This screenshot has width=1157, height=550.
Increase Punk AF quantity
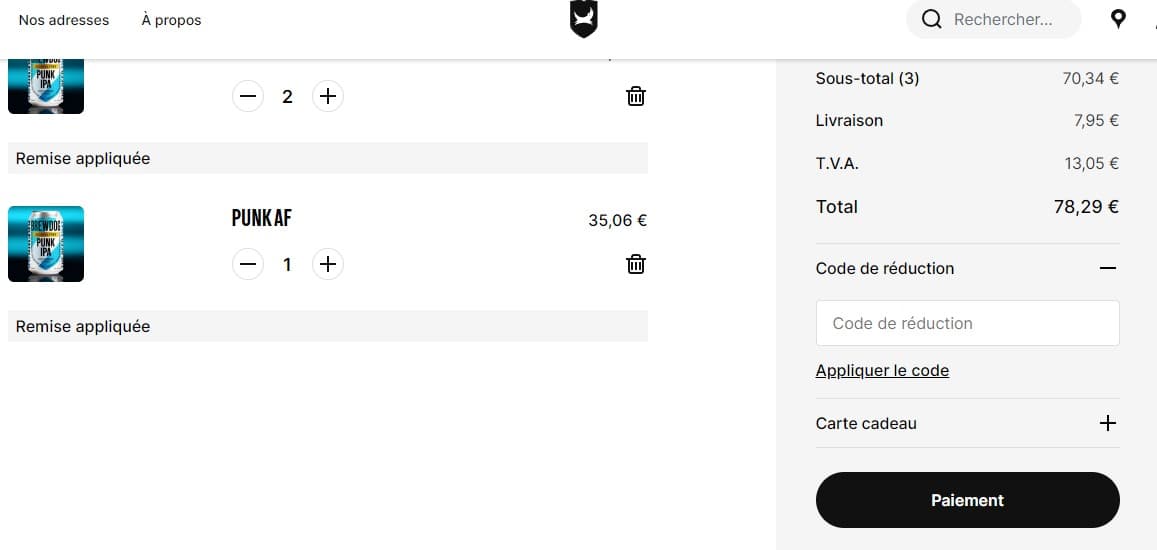pos(327,264)
